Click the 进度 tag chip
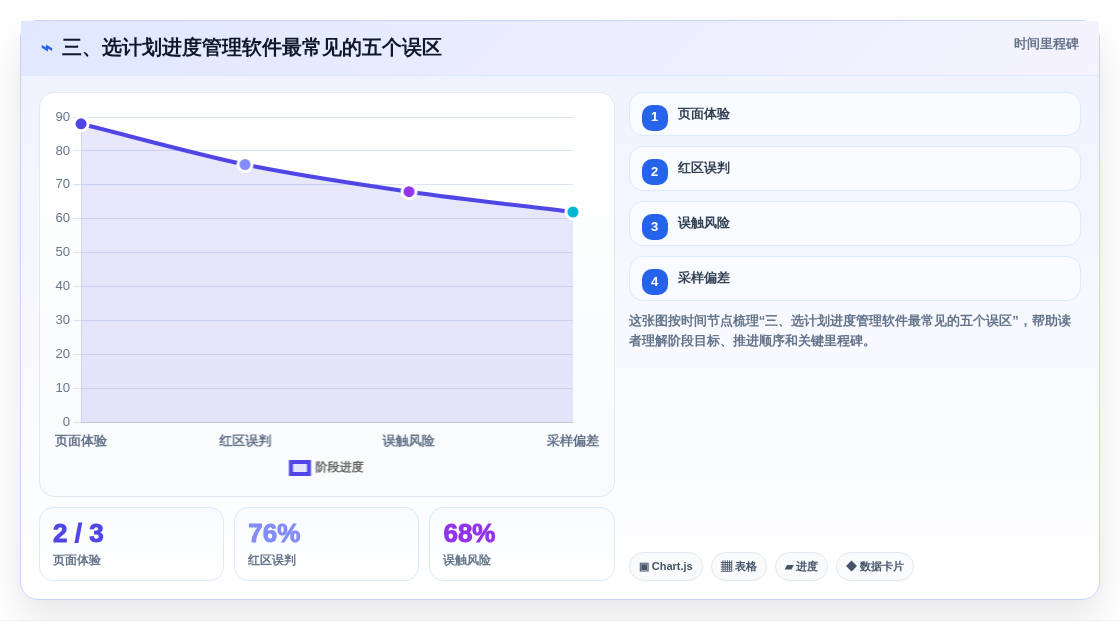 click(x=801, y=567)
